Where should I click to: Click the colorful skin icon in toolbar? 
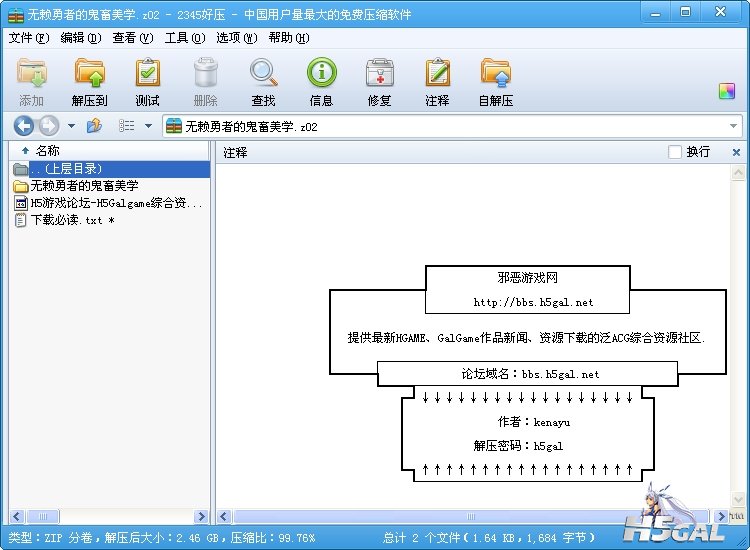pos(727,91)
